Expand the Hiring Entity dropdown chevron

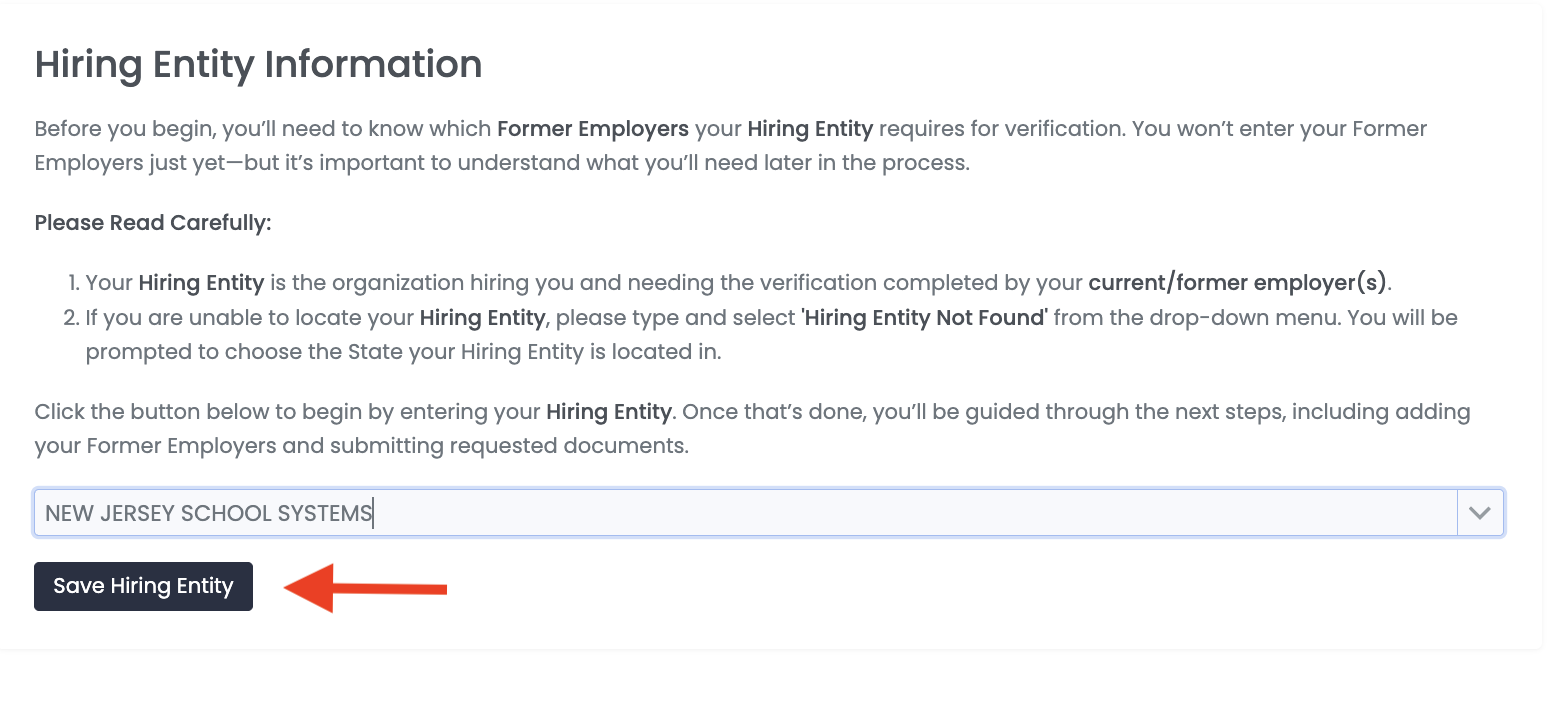tap(1480, 513)
